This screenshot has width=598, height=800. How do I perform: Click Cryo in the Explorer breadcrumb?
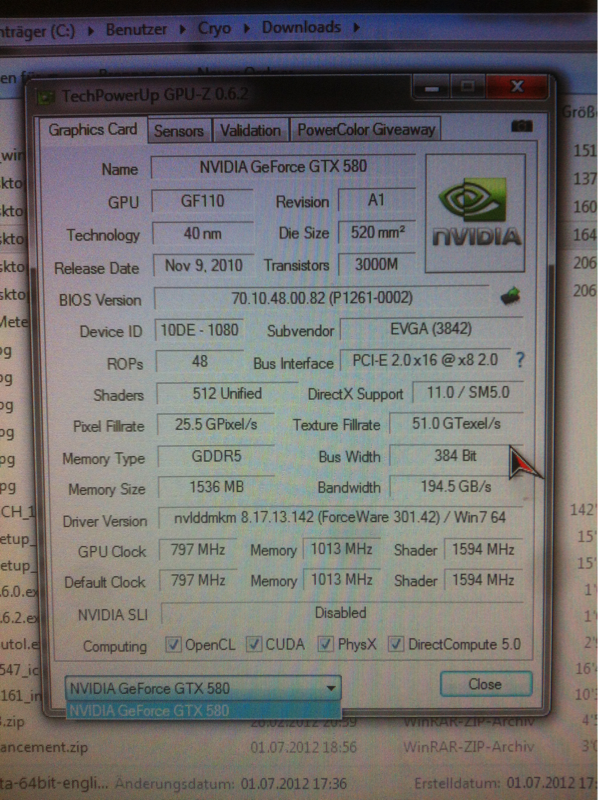(214, 28)
